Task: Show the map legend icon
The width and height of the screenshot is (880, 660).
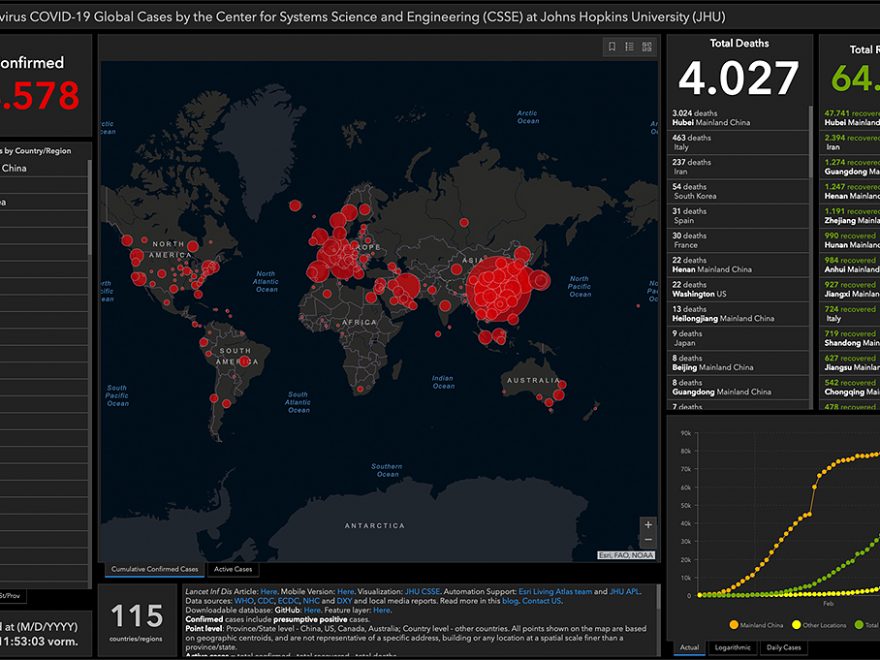Action: 629,47
